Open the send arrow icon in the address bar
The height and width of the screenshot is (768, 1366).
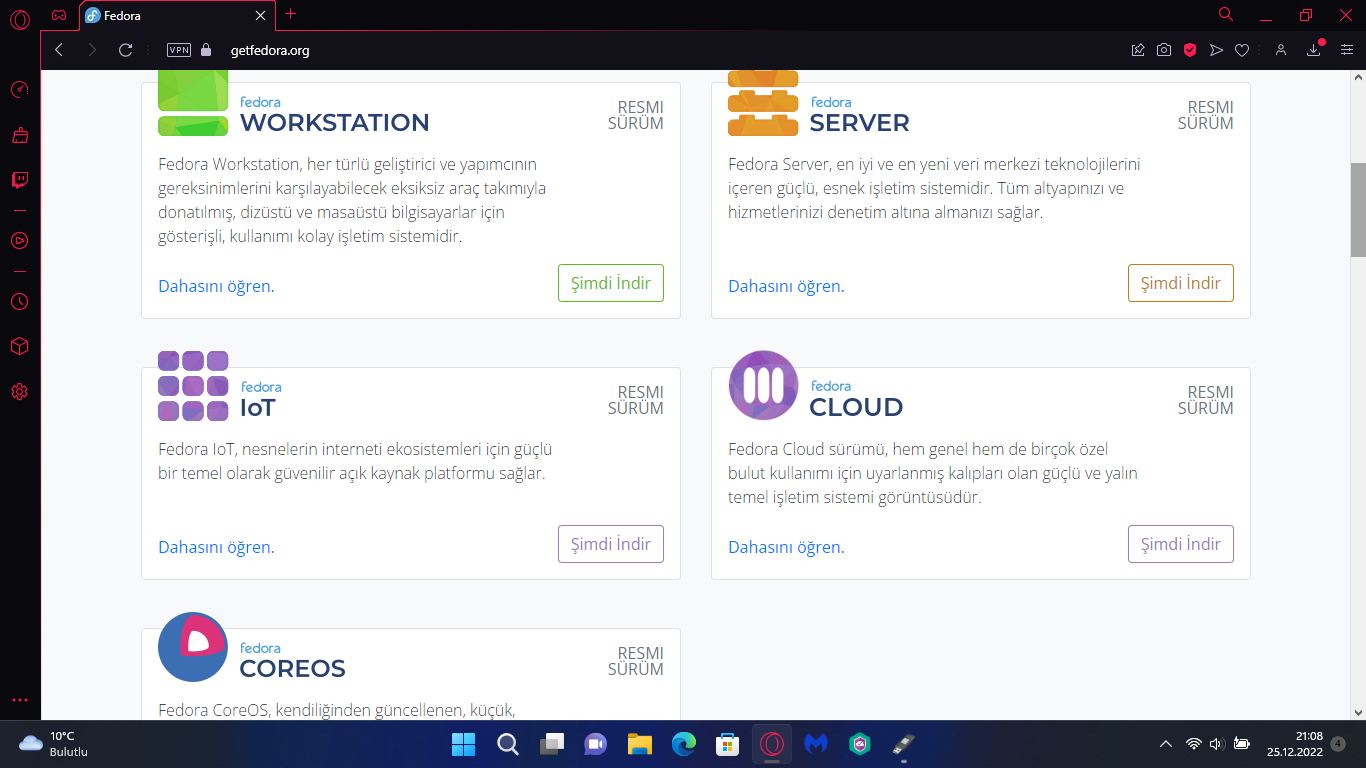pyautogui.click(x=1216, y=50)
